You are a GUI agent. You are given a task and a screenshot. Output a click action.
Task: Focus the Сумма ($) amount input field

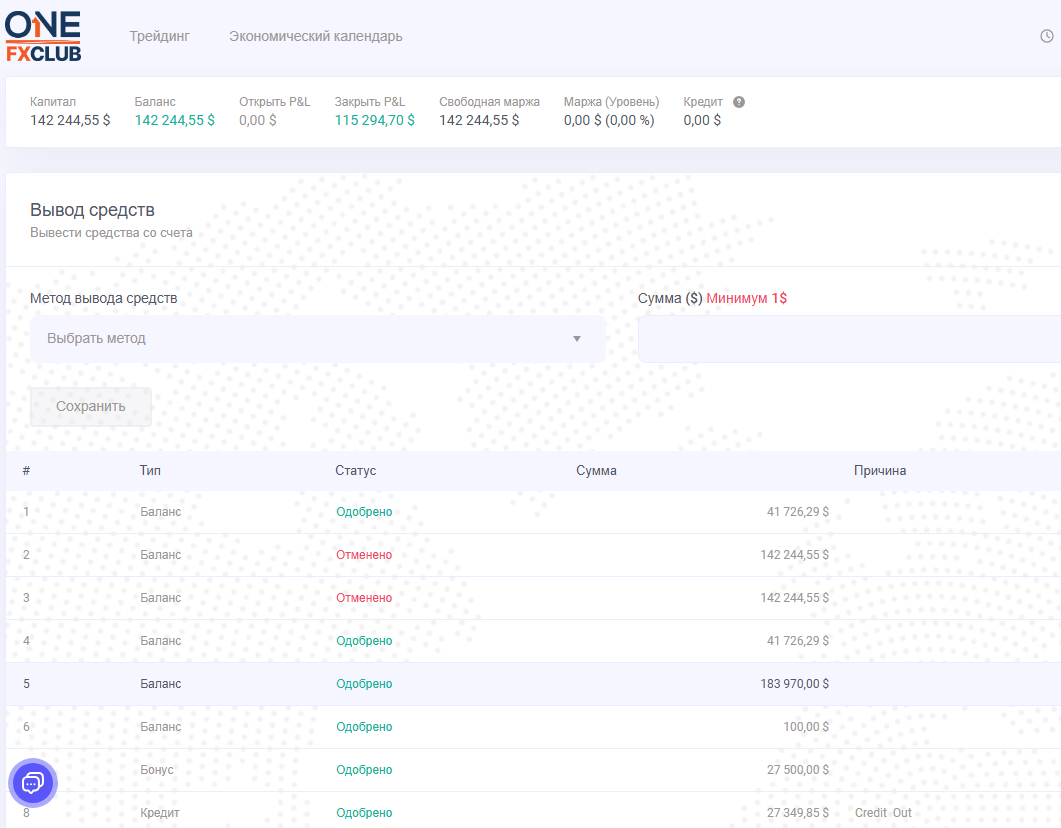(x=850, y=339)
